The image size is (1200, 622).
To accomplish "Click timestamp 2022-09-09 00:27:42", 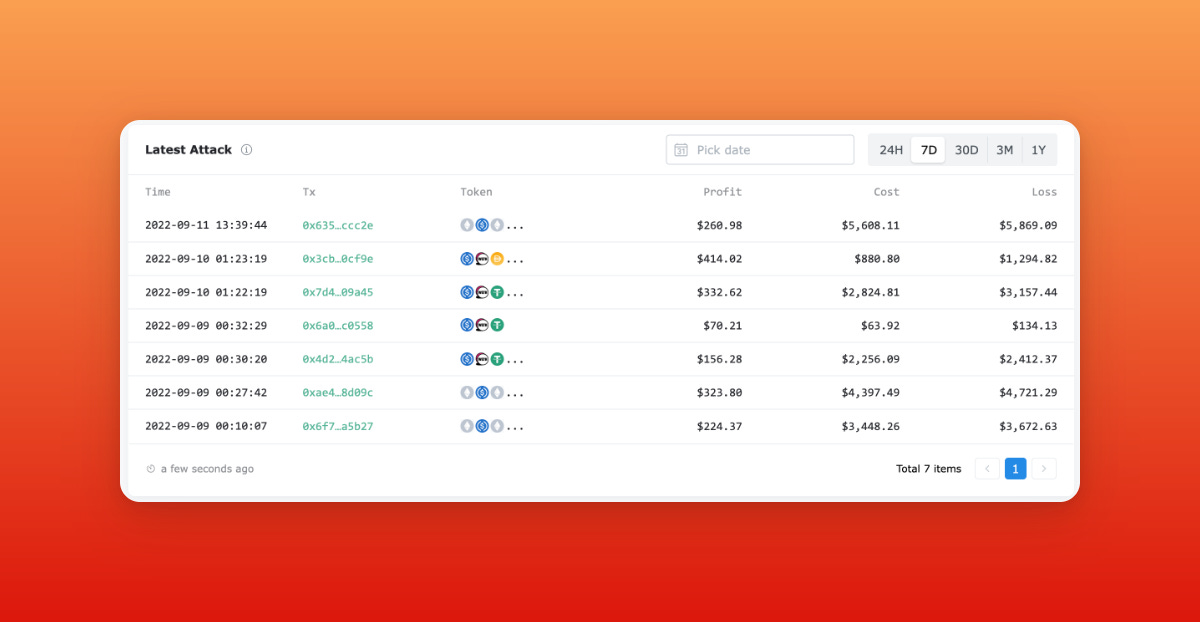I will [x=206, y=392].
